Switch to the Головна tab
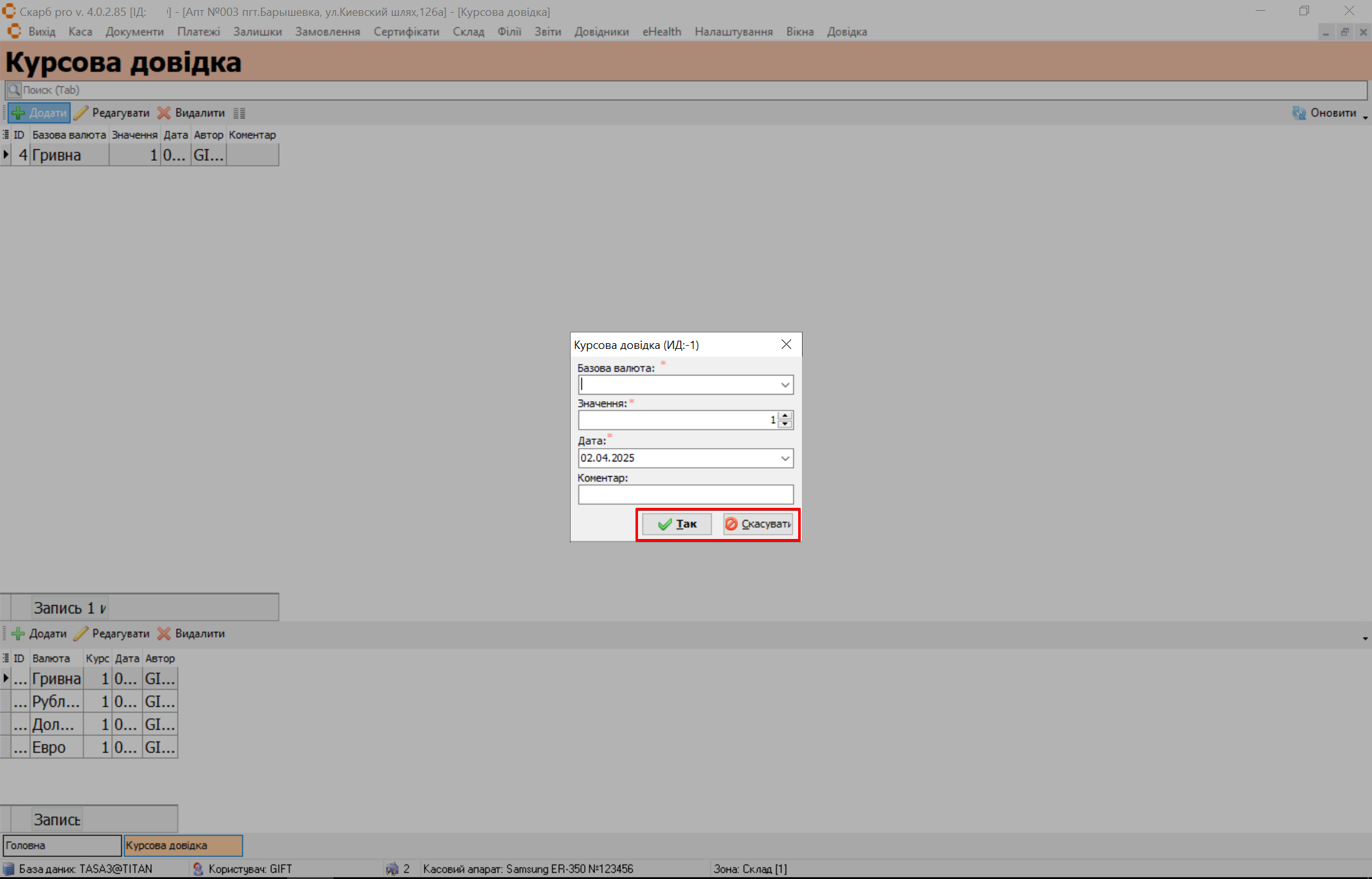Image resolution: width=1372 pixels, height=879 pixels. (62, 845)
